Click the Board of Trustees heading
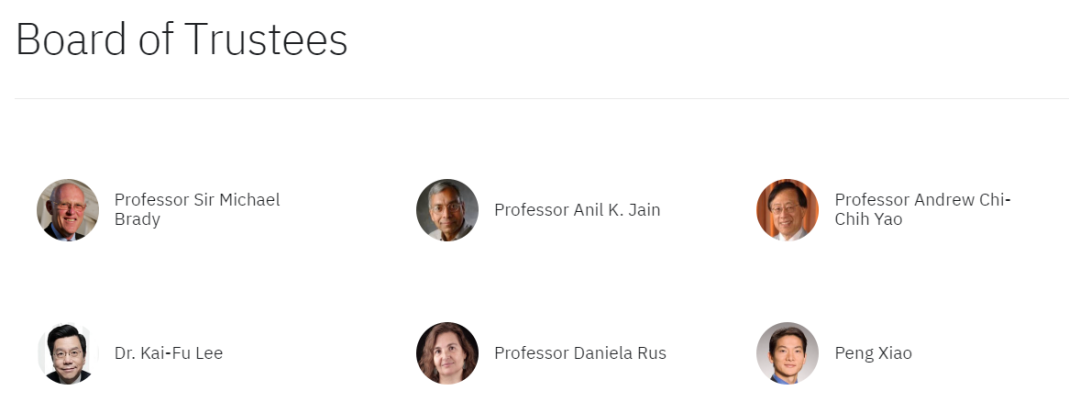Screen dimensions: 1080x413 pos(181,40)
